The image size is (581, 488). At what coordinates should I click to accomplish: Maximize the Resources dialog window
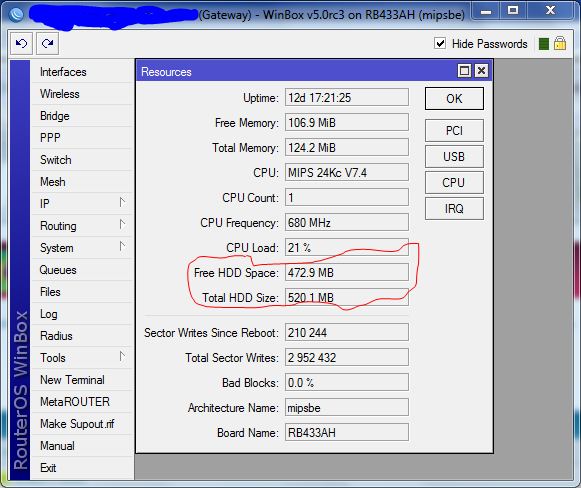(x=464, y=71)
